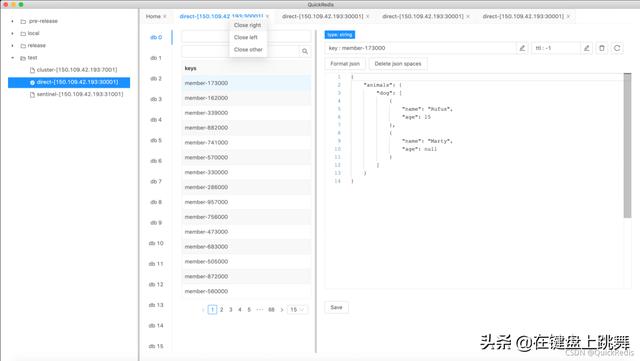Select key member-741000

(246, 143)
